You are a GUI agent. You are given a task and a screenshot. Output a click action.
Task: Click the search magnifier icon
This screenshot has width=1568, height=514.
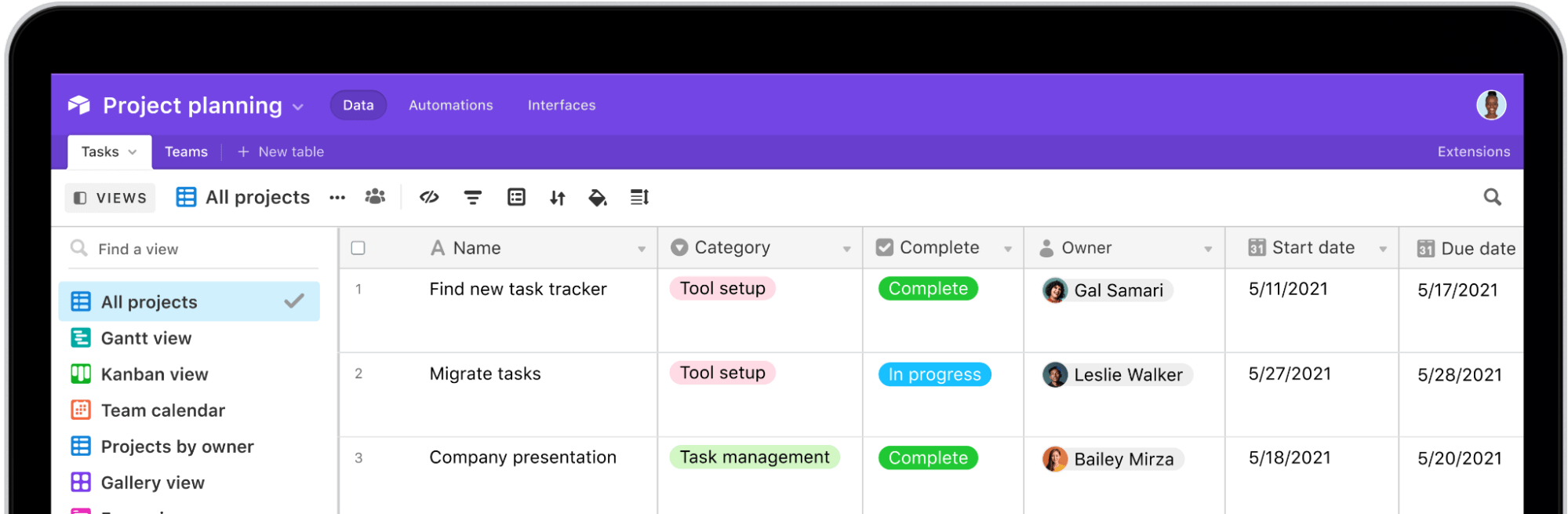pyautogui.click(x=1492, y=198)
